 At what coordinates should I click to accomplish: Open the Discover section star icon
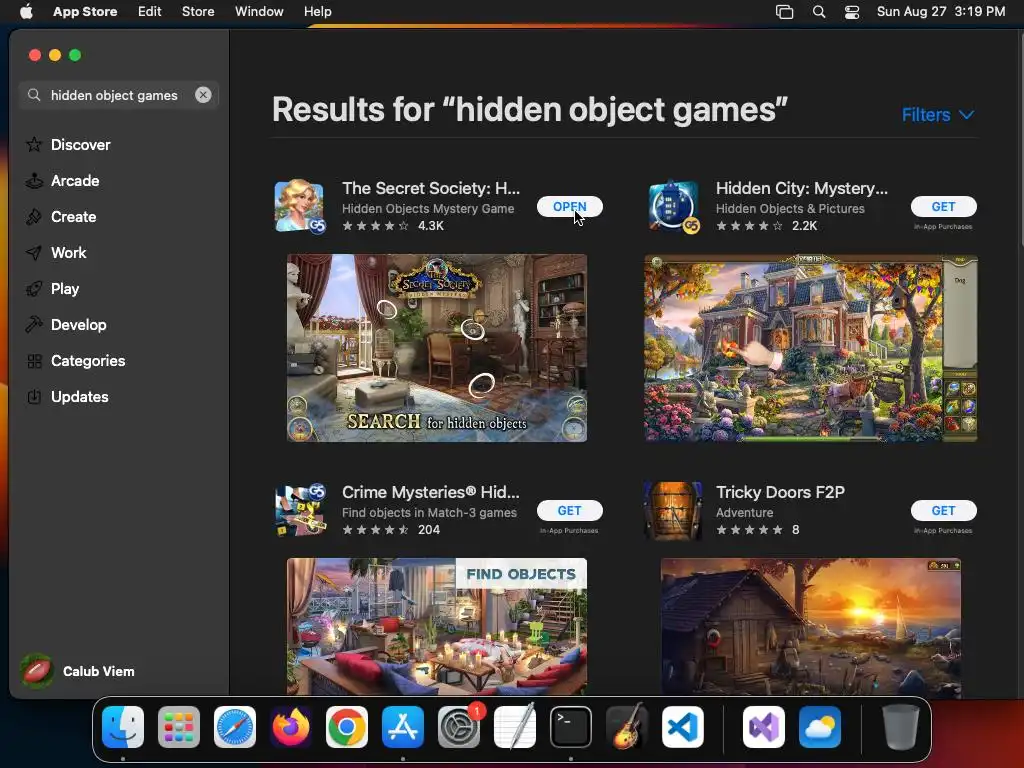[x=34, y=144]
